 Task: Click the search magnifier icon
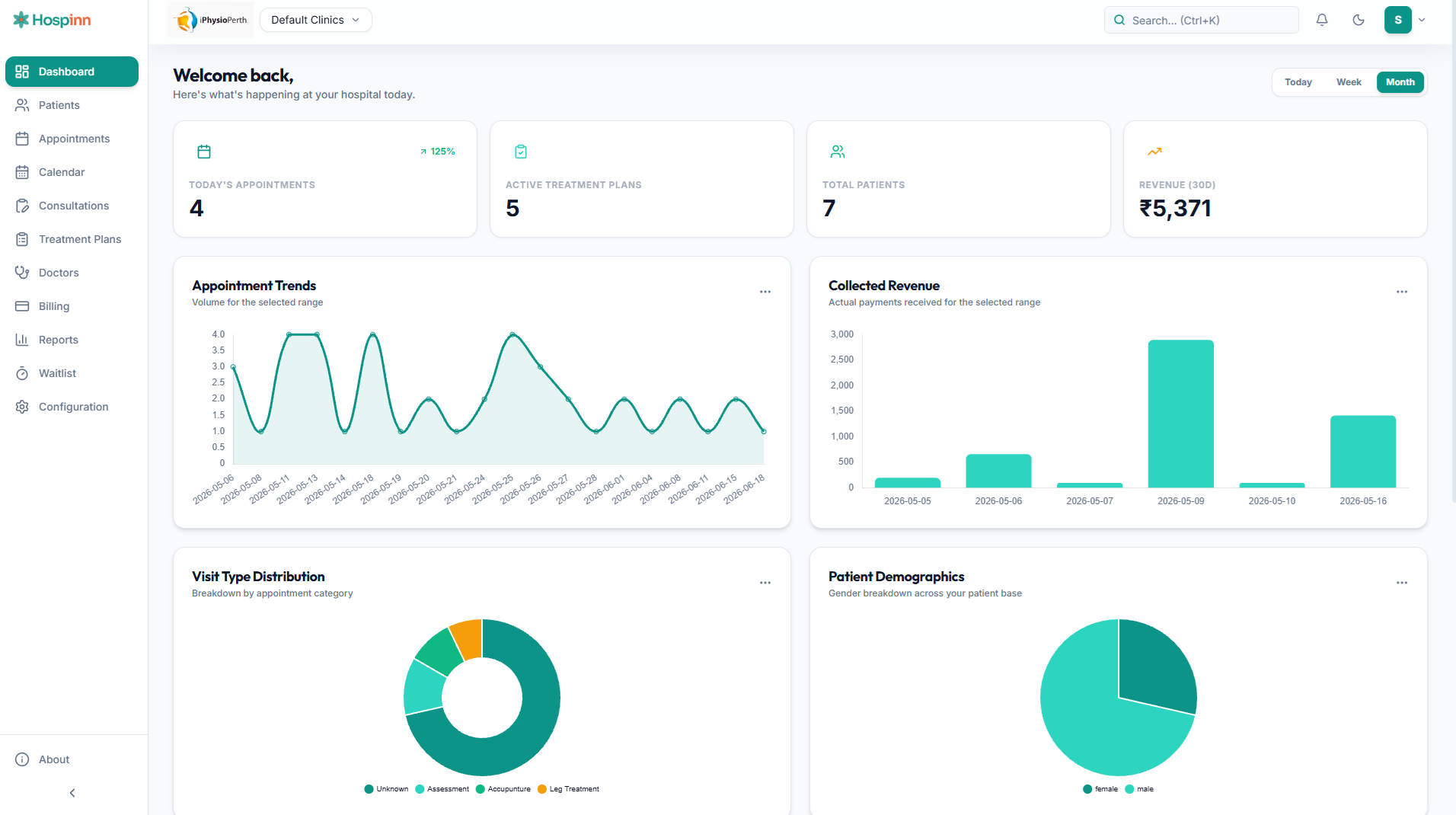coord(1119,20)
